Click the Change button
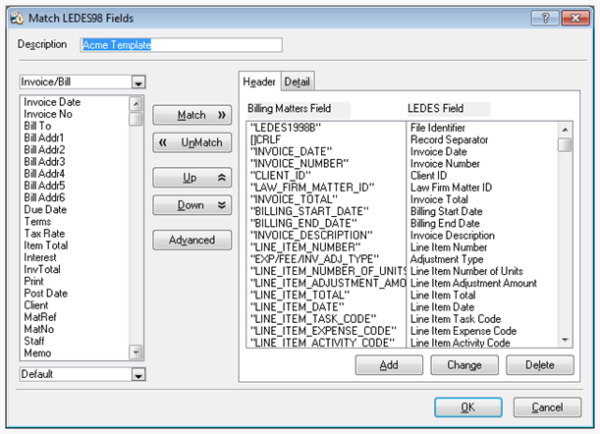The image size is (600, 434). coord(465,365)
